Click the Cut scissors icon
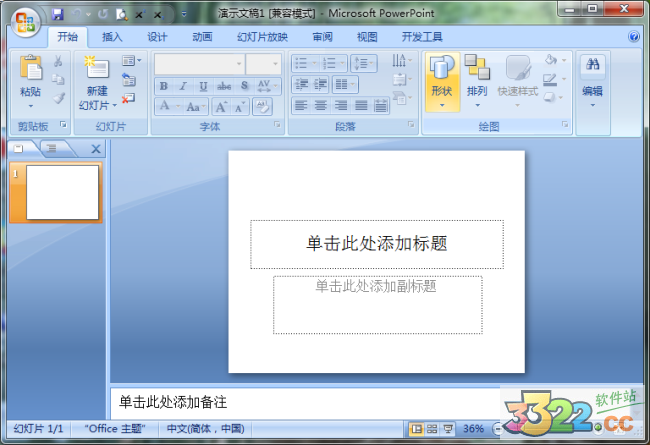This screenshot has width=650, height=445. pyautogui.click(x=58, y=61)
